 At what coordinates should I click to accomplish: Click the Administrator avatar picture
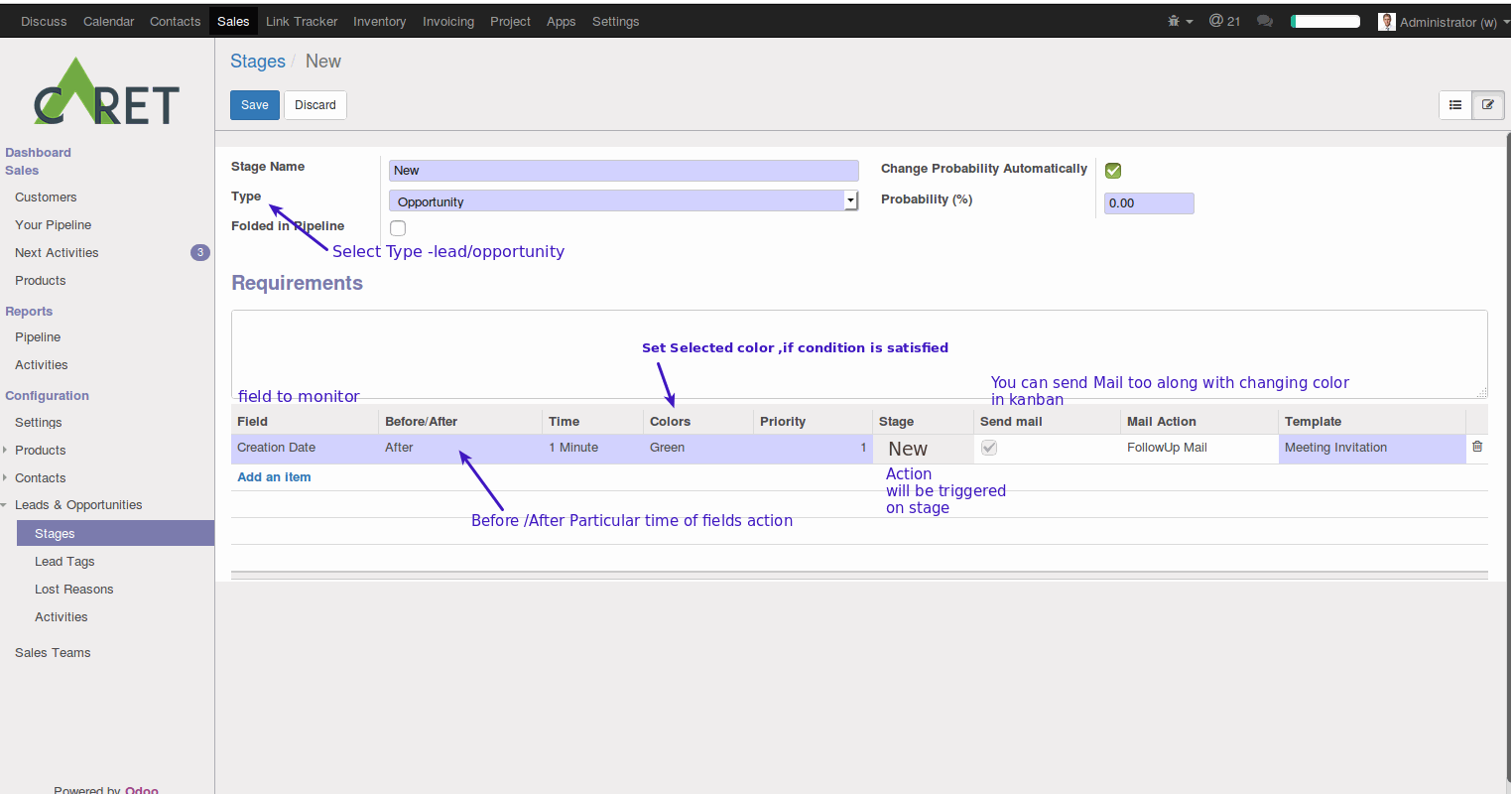(x=1386, y=22)
